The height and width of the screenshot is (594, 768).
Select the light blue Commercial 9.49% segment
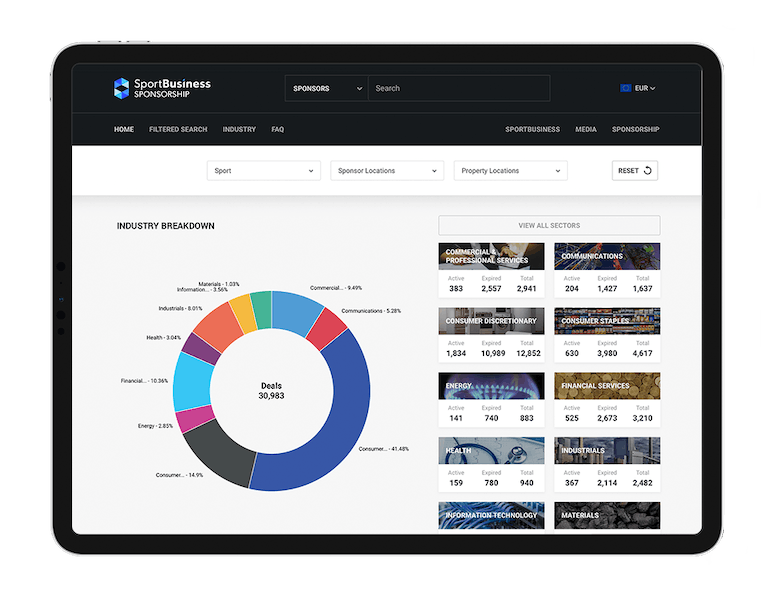[x=295, y=311]
